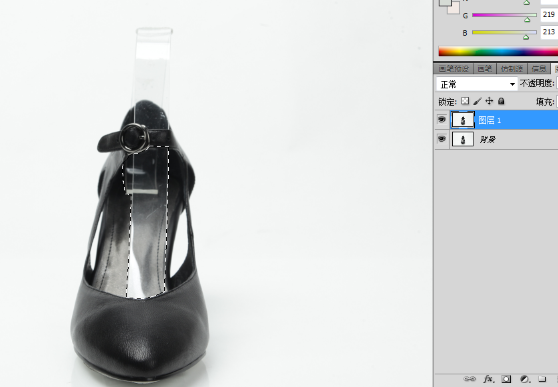The height and width of the screenshot is (387, 558).
Task: Open the 仿制源 tab
Action: (x=511, y=69)
